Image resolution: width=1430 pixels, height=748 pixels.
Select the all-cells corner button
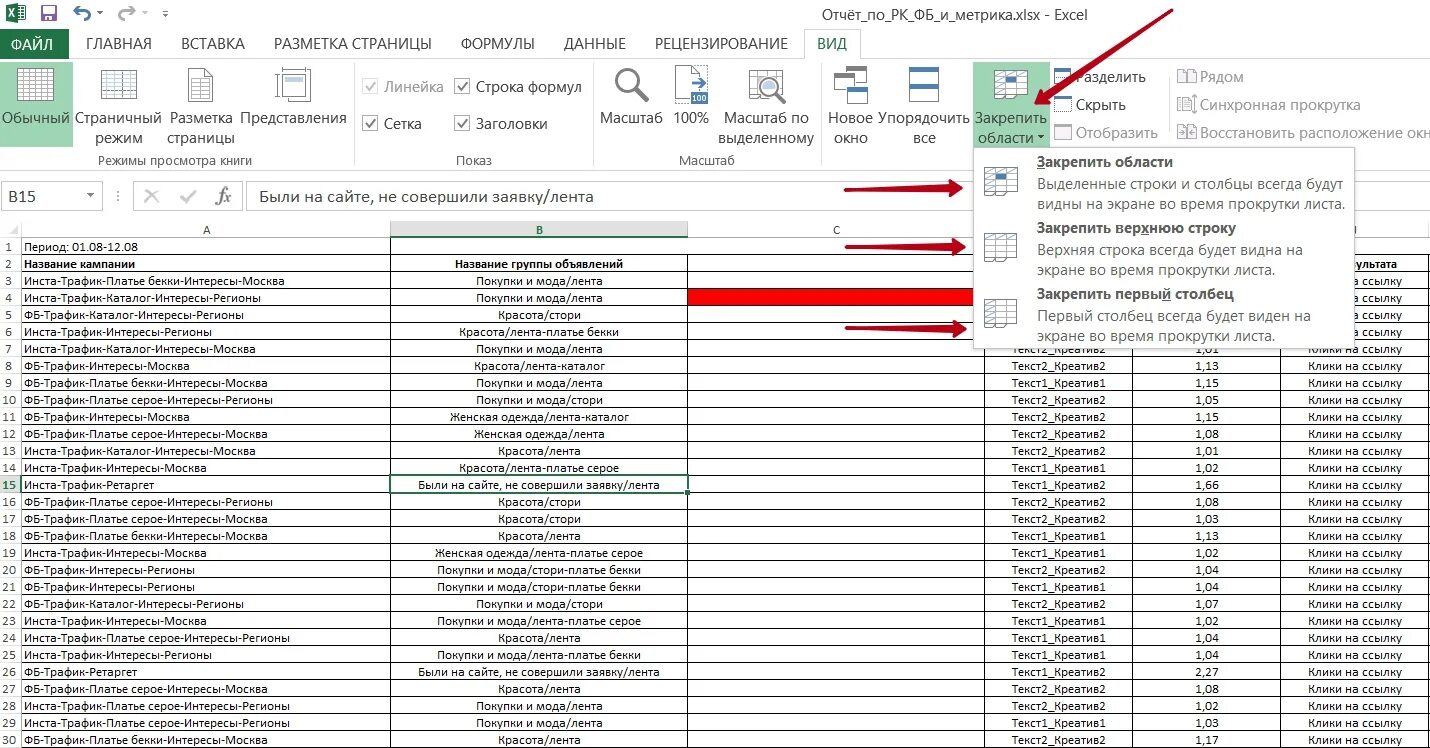(x=10, y=229)
